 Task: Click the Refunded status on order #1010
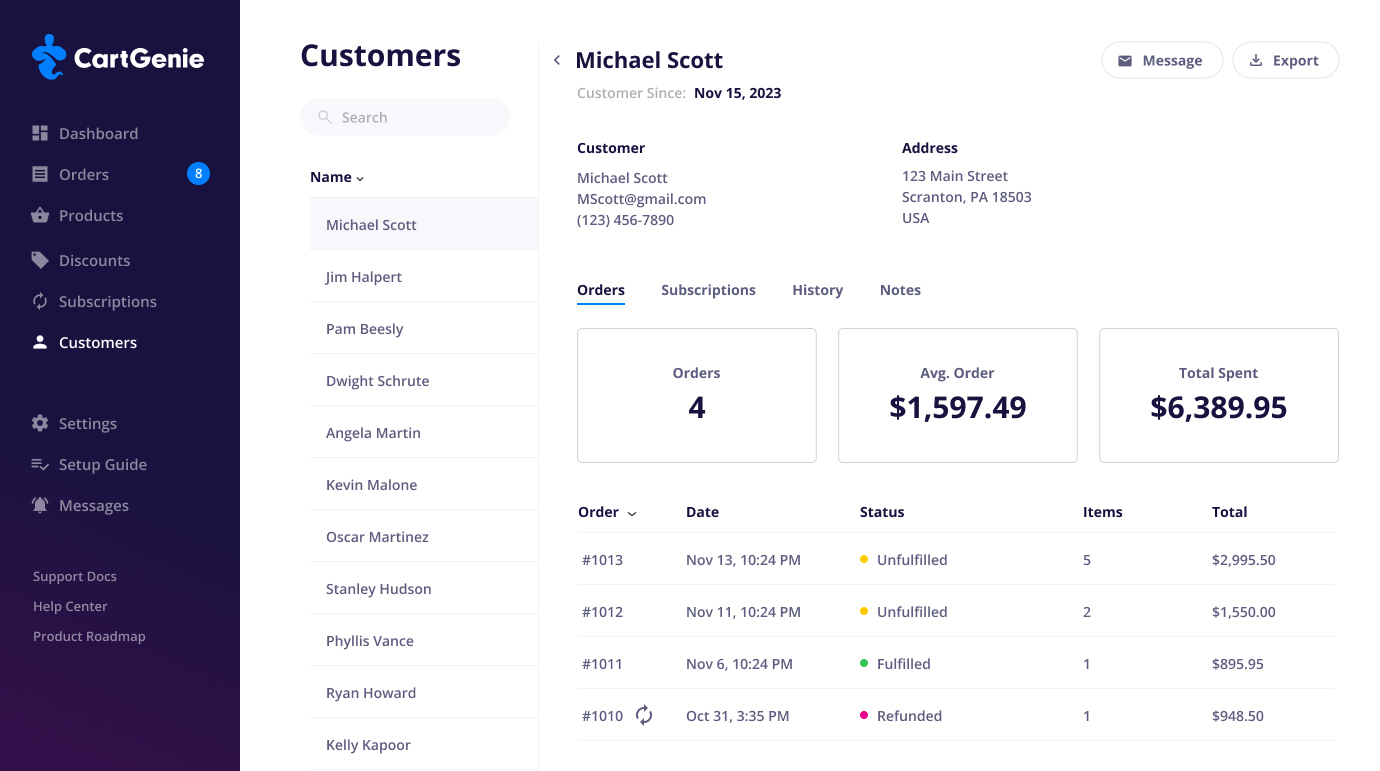pos(901,715)
